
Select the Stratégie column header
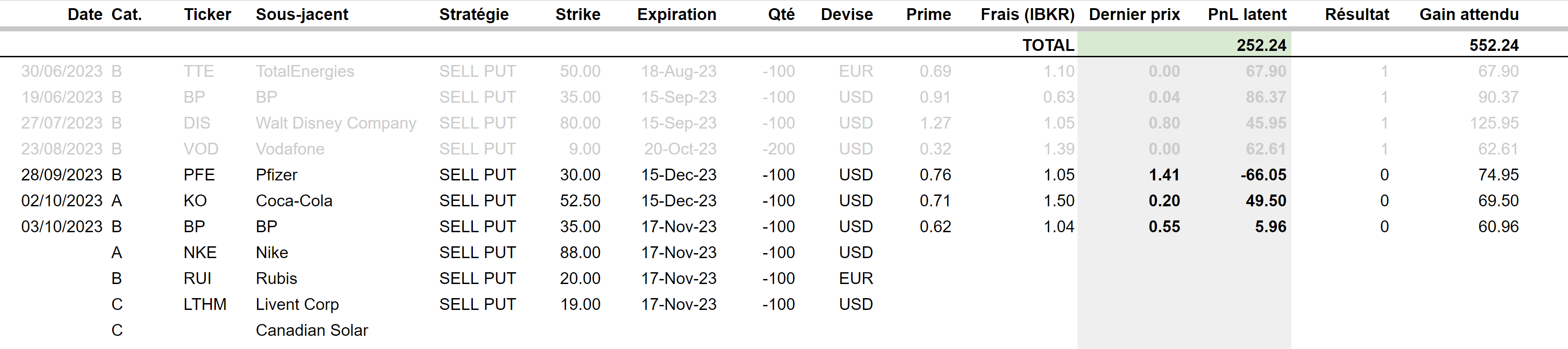tap(474, 15)
